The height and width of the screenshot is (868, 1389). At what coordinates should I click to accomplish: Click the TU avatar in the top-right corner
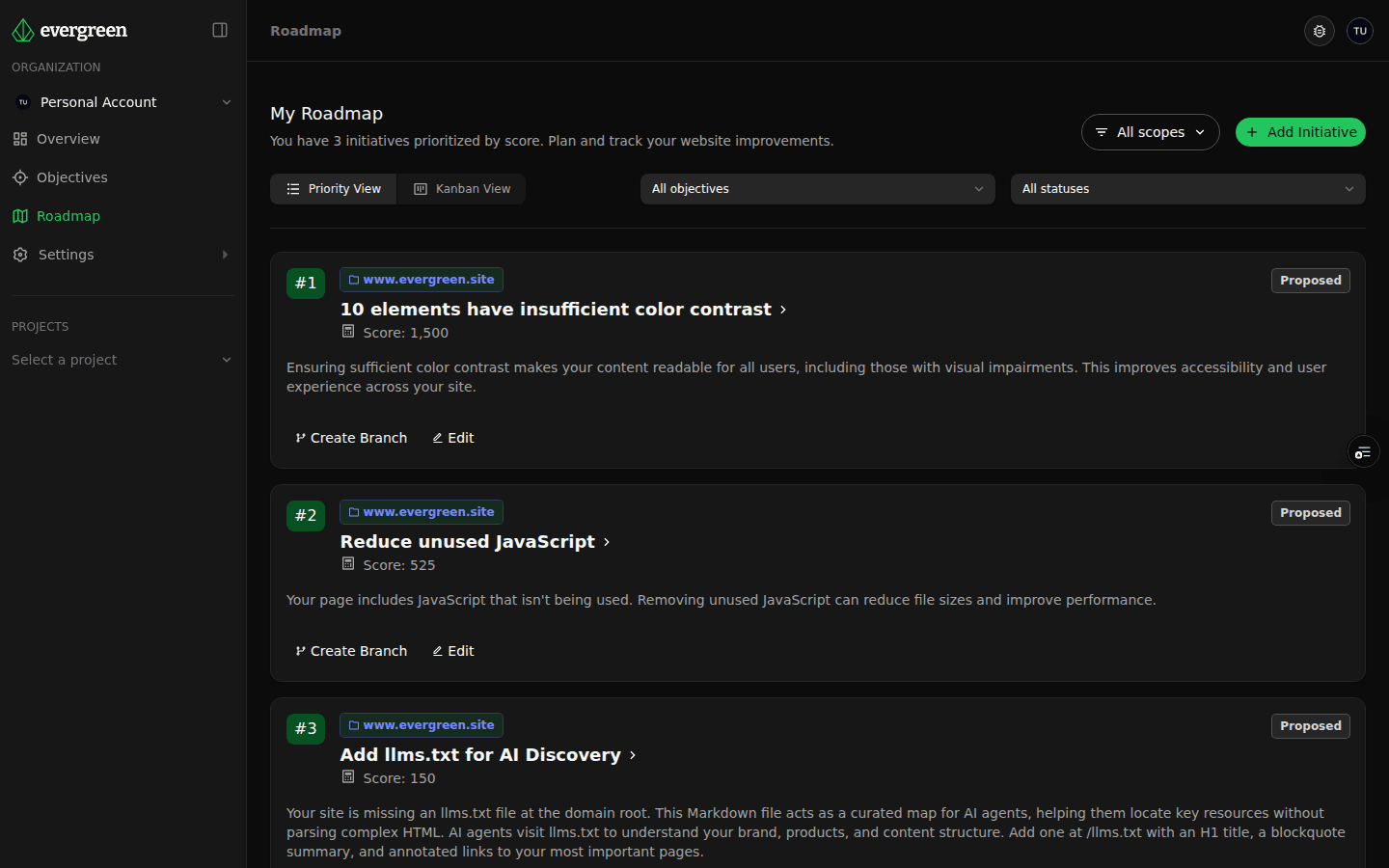point(1360,30)
